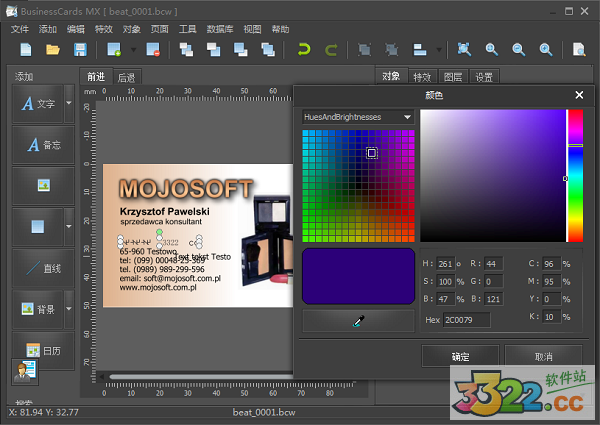
Task: Switch to the 特效 panel tab
Action: (422, 77)
